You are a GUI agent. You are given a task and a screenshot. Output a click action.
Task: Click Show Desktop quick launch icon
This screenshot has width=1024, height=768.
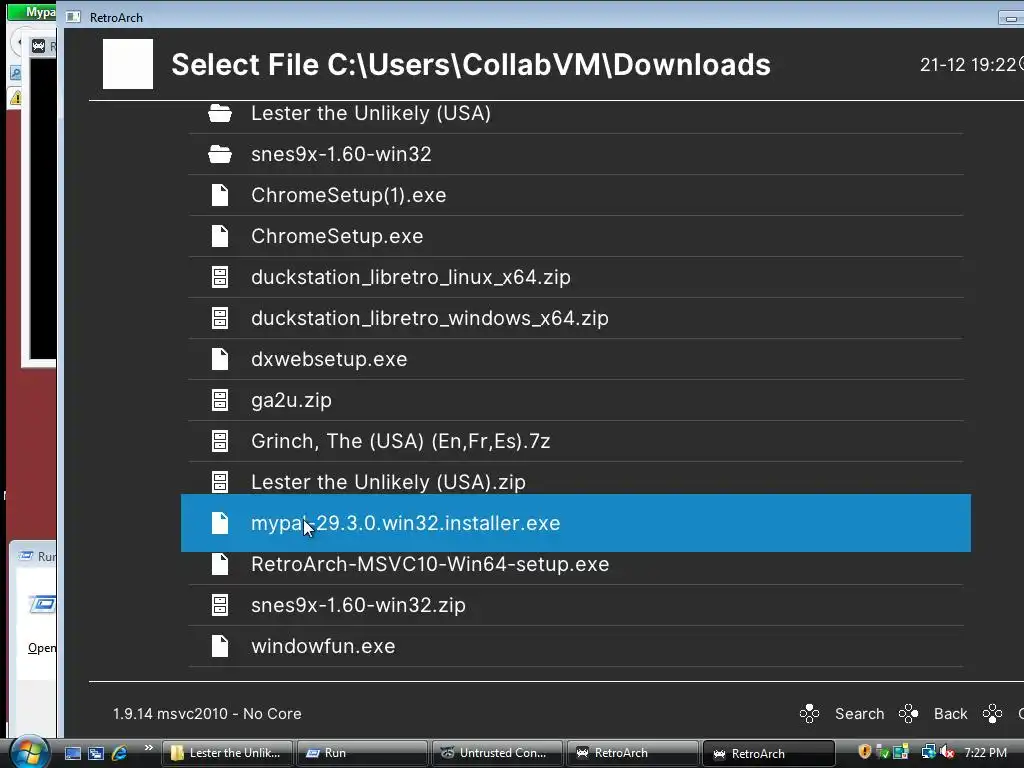tap(73, 753)
